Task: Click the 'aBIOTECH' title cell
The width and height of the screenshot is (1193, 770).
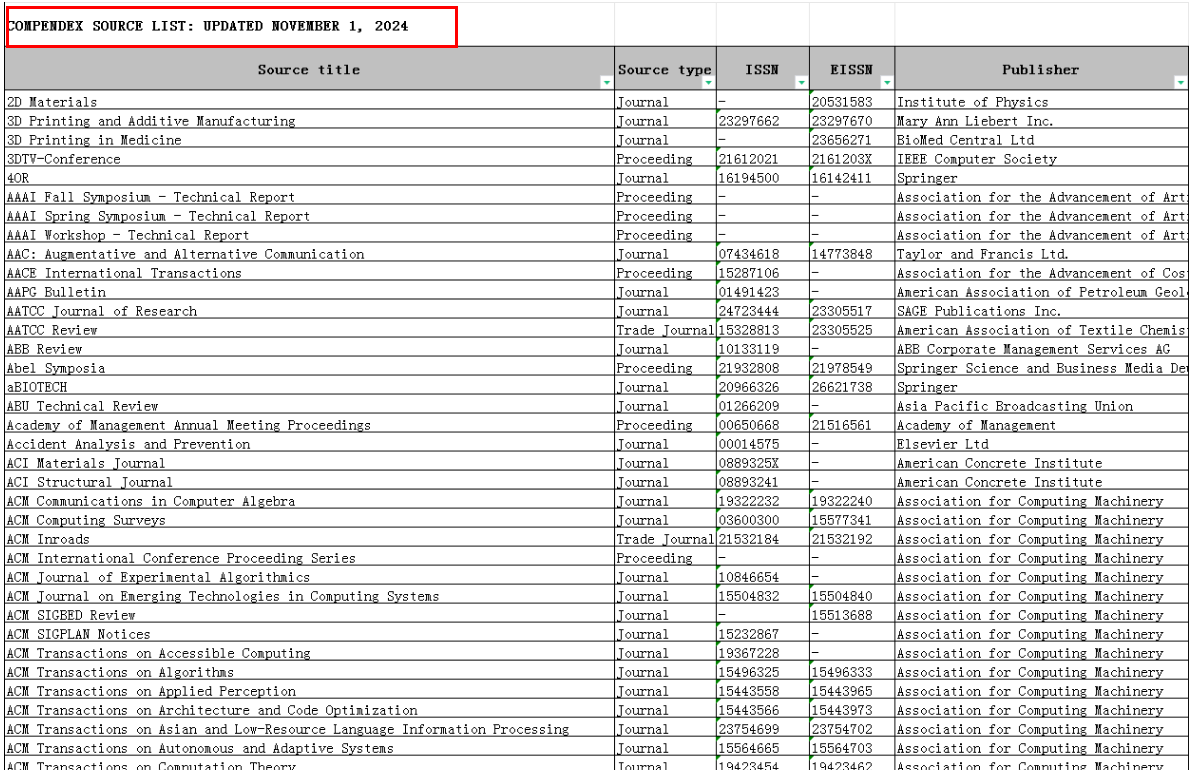Action: pyautogui.click(x=310, y=387)
